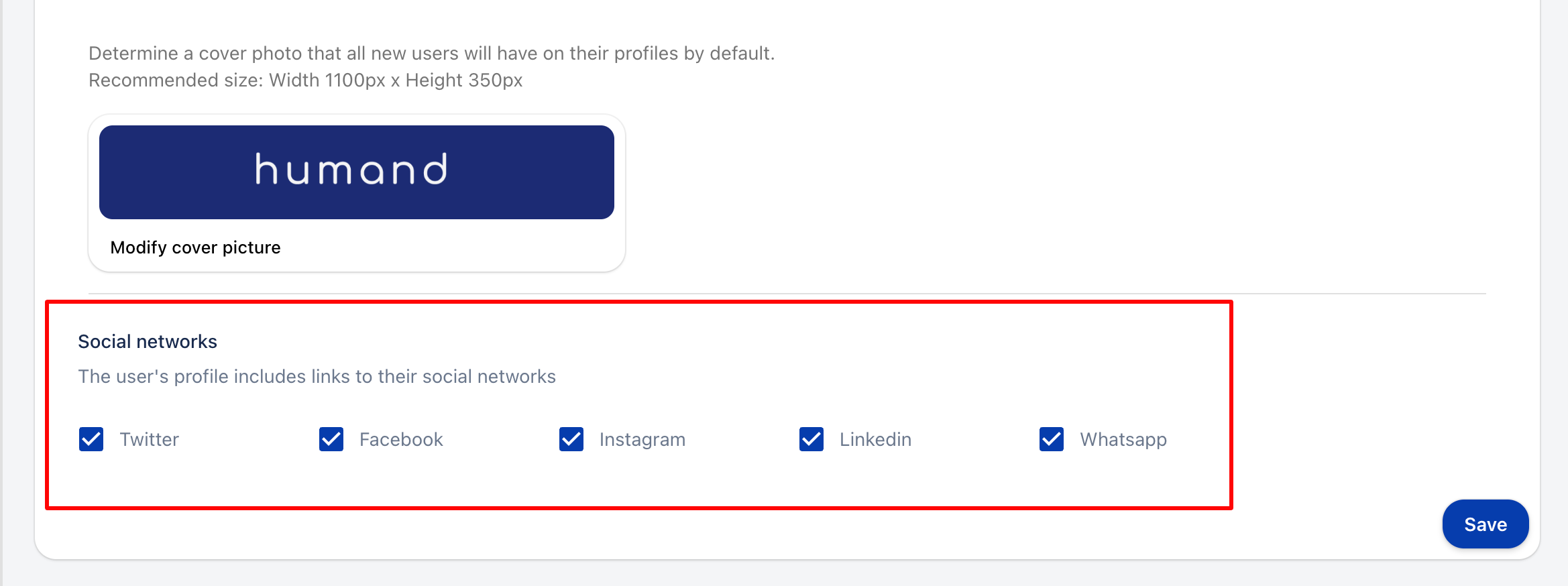Screen dimensions: 1568x586
Task: Click the Facebook label text
Action: pyautogui.click(x=401, y=439)
